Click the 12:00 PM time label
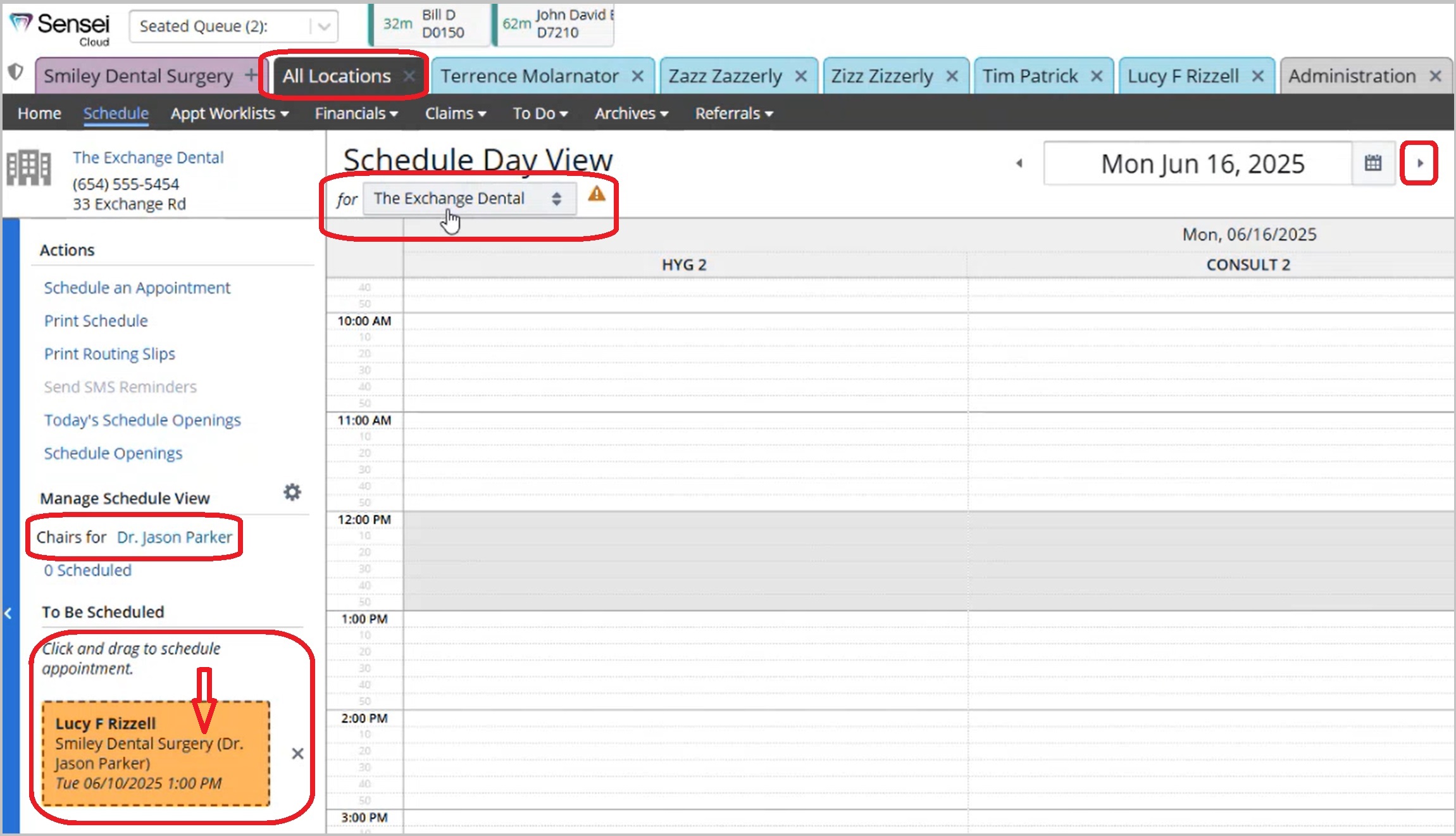Screen dimensions: 1456x836 point(364,520)
